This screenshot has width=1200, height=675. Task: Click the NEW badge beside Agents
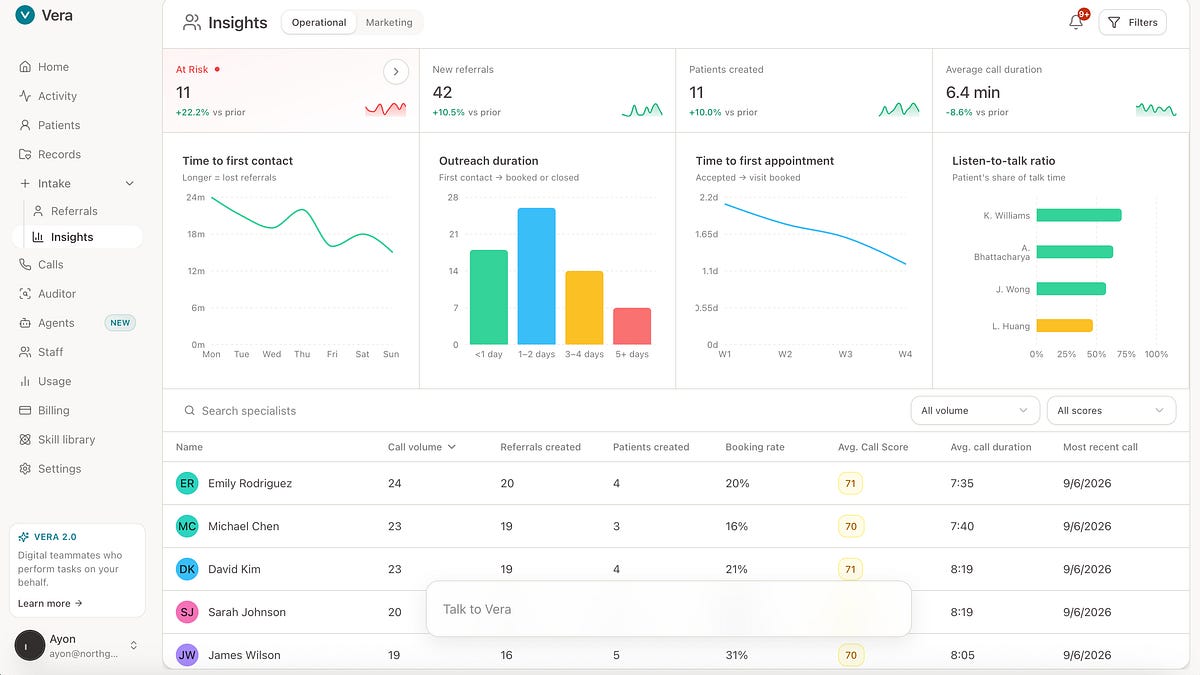(x=121, y=323)
